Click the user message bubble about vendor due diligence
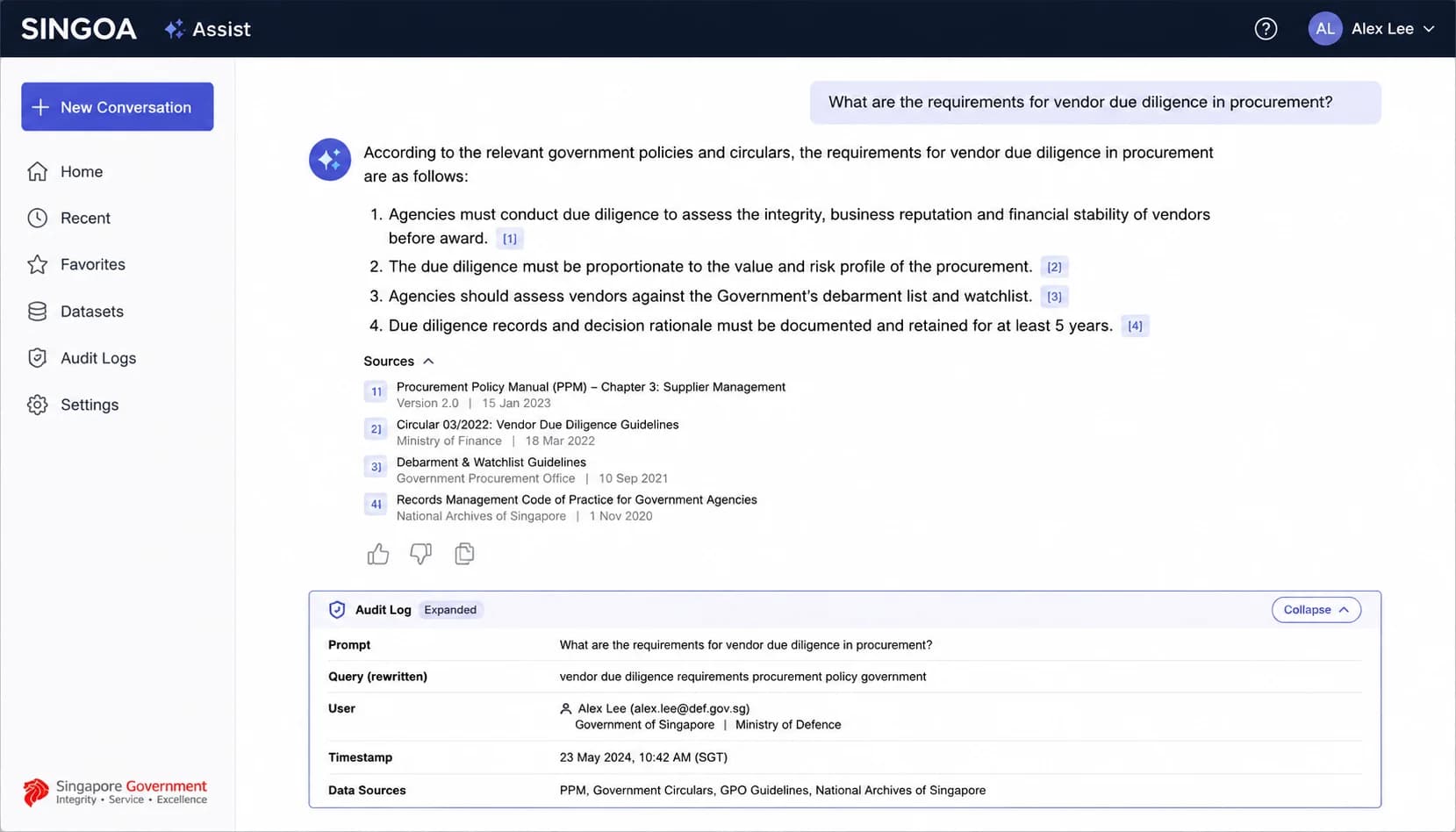The width and height of the screenshot is (1456, 832). coord(1094,103)
